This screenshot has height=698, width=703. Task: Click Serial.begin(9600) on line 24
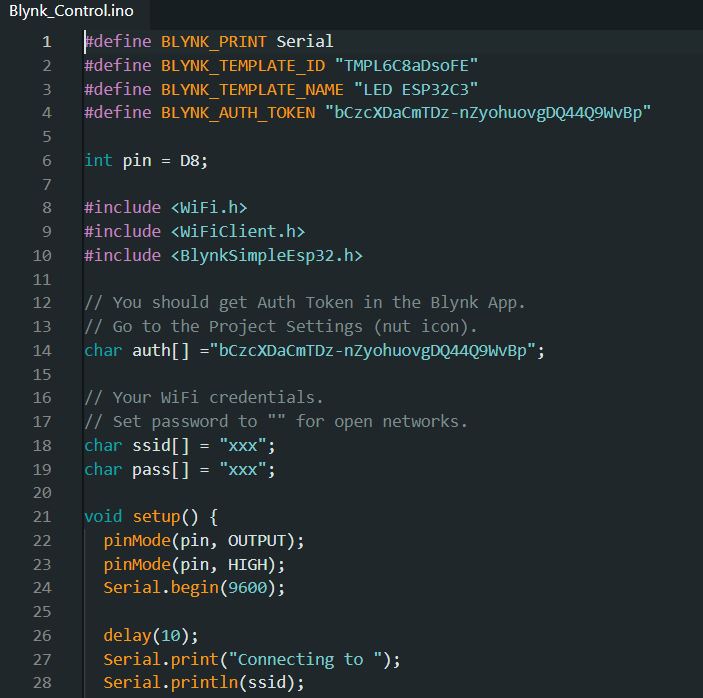point(194,588)
